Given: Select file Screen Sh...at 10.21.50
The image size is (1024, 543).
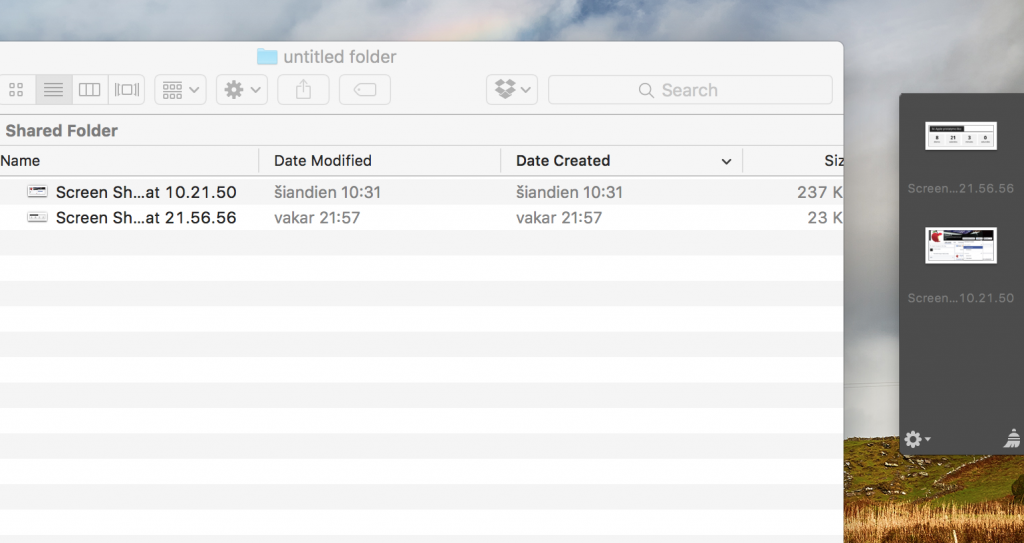Looking at the screenshot, I should tap(146, 192).
